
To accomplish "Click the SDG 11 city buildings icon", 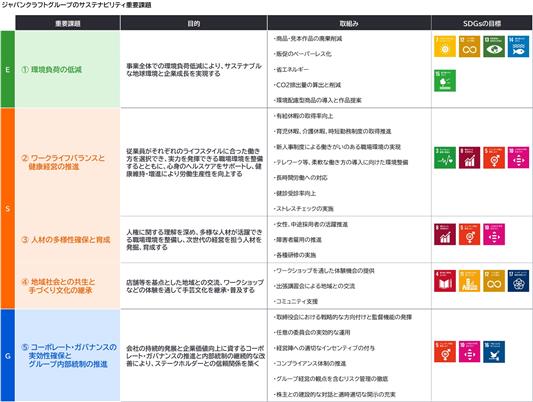I will (x=469, y=281).
